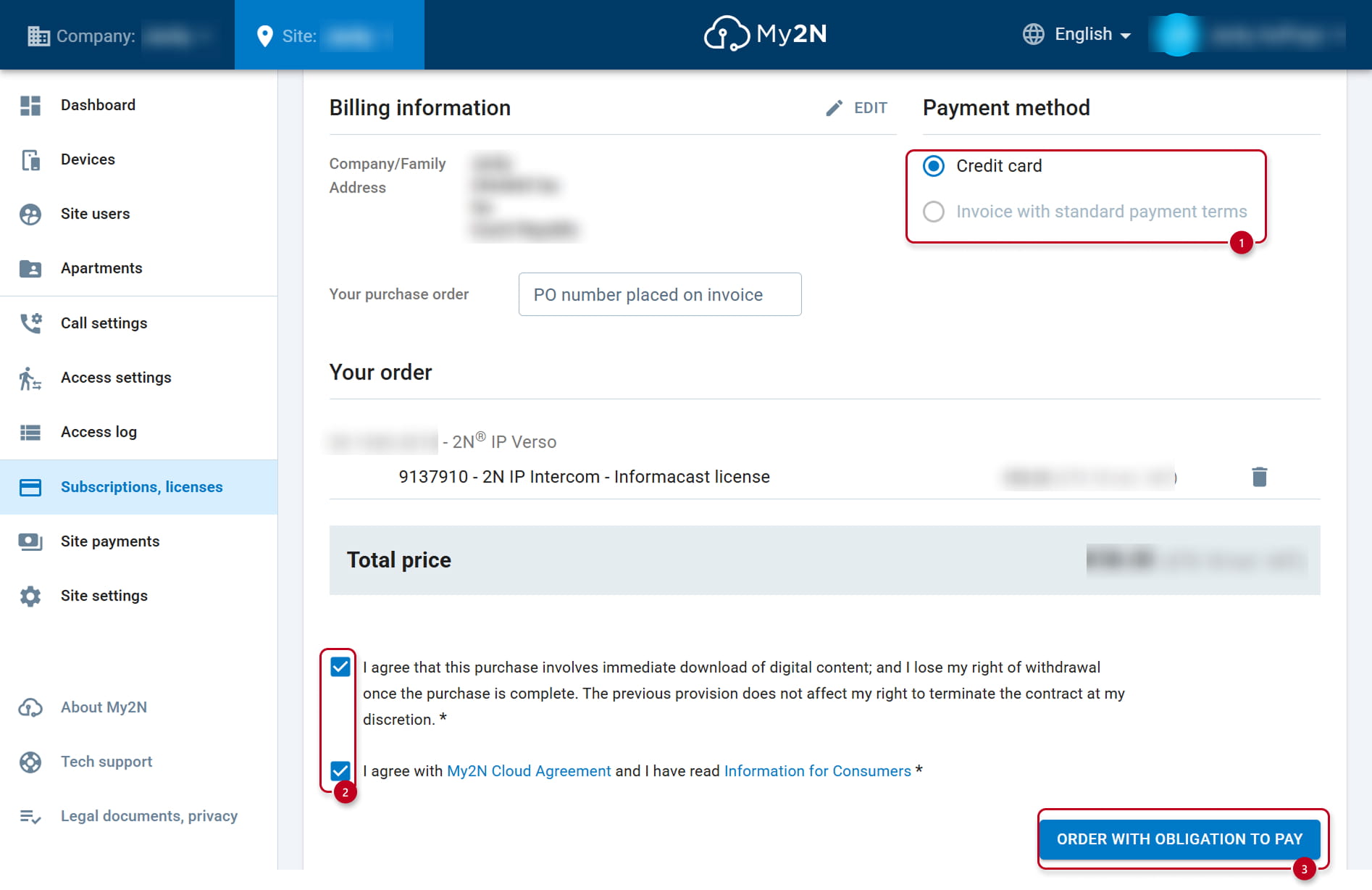Screen dimensions: 1372x890
Task: Click the 'Payment method' heading
Action: pos(1006,108)
